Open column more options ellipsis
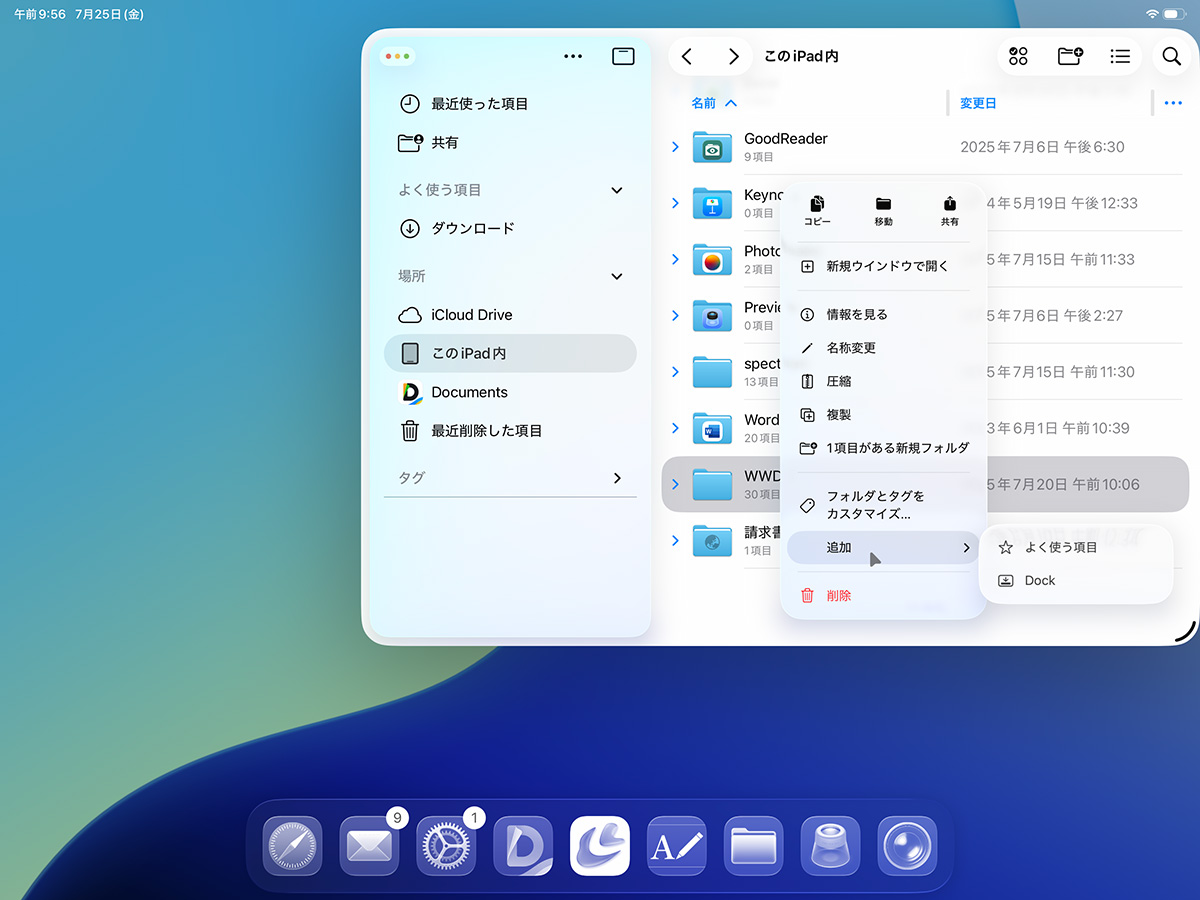 1174,103
